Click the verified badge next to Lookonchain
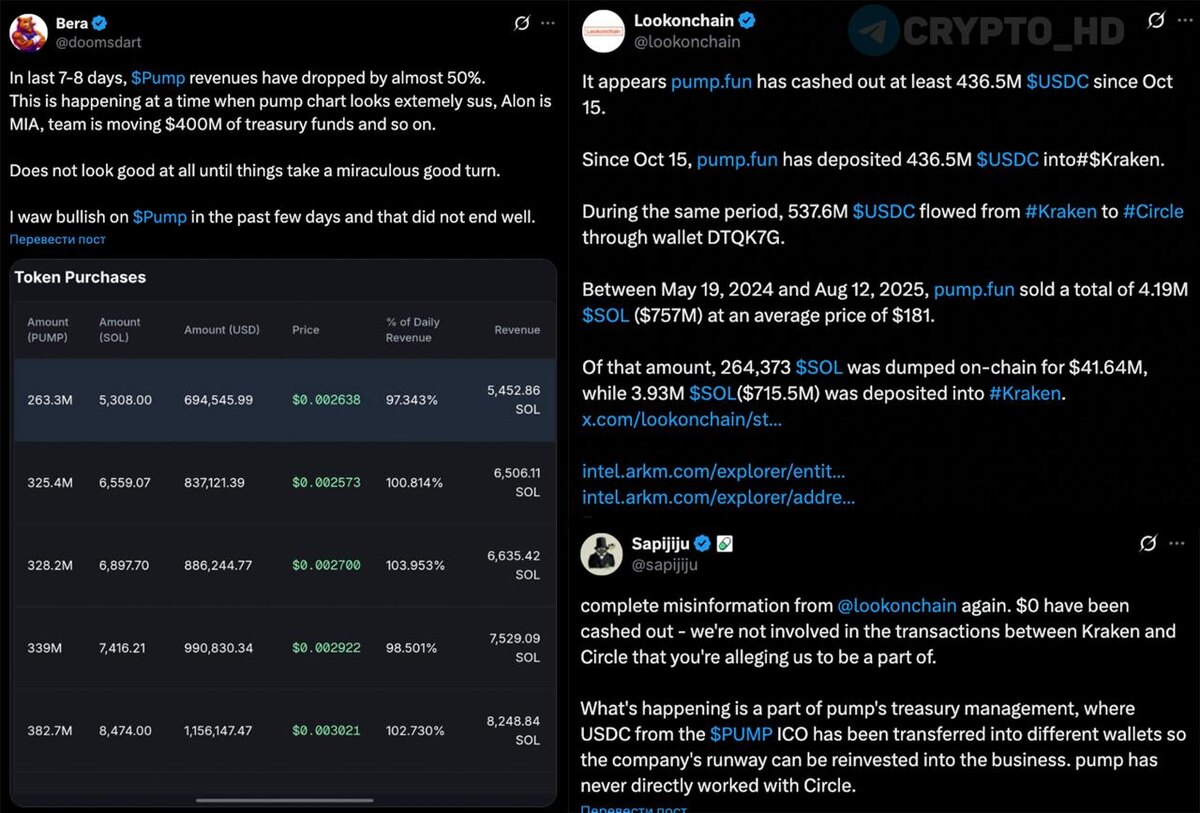Image resolution: width=1200 pixels, height=813 pixels. tap(747, 21)
